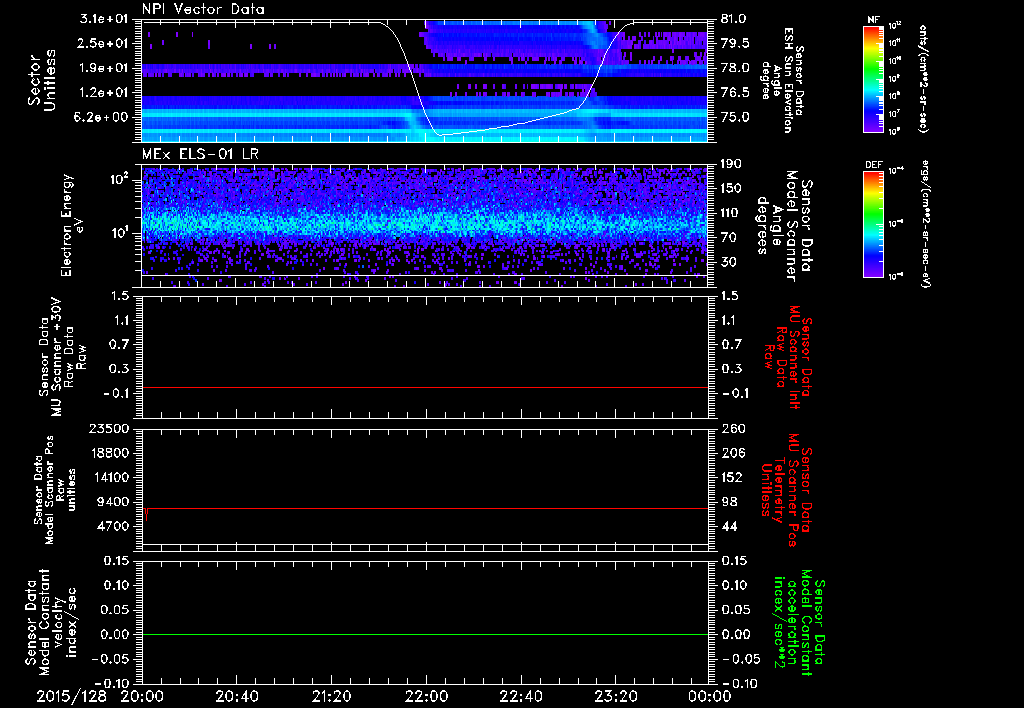
Task: Click the 76.5 sun elevation tick
Action: [x=735, y=93]
